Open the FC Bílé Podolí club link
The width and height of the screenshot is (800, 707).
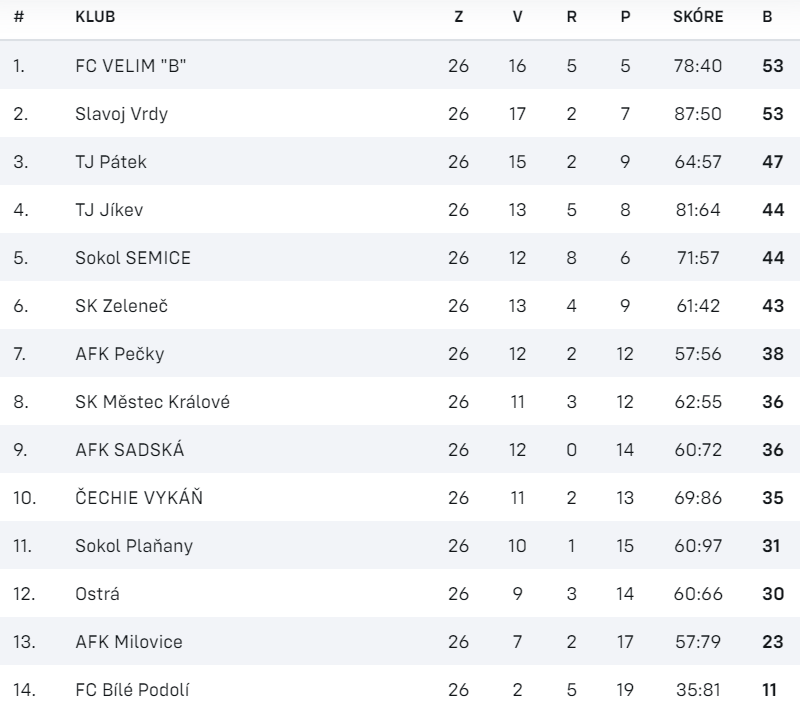133,690
